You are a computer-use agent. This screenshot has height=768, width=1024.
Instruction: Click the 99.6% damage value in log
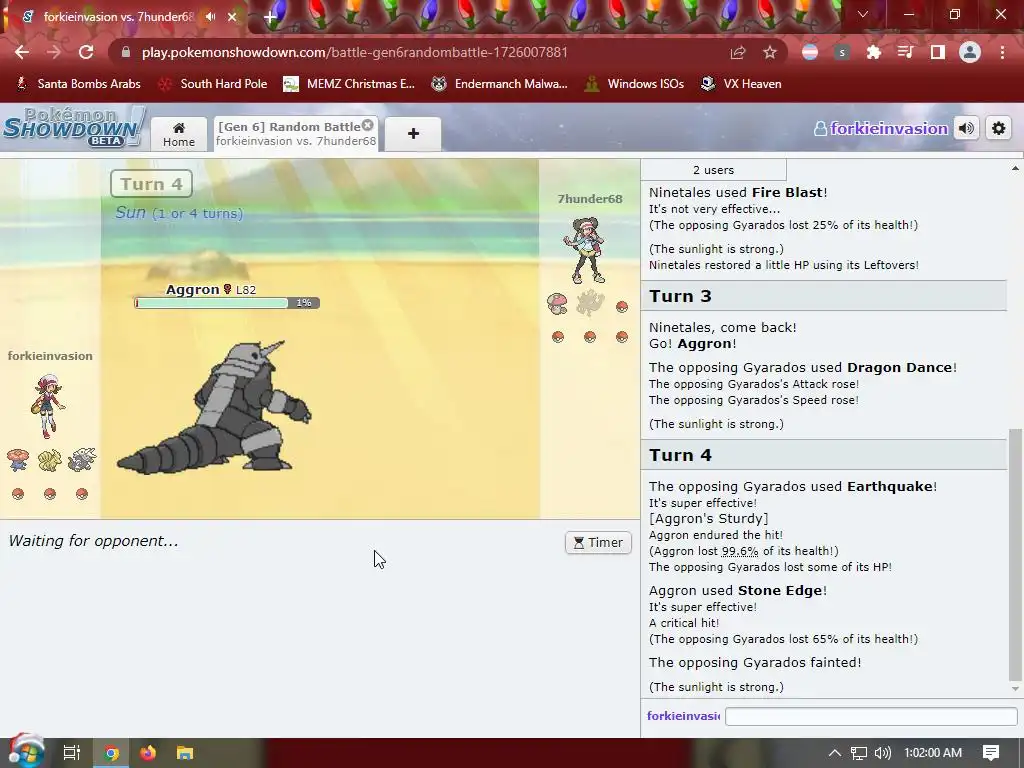click(x=740, y=551)
